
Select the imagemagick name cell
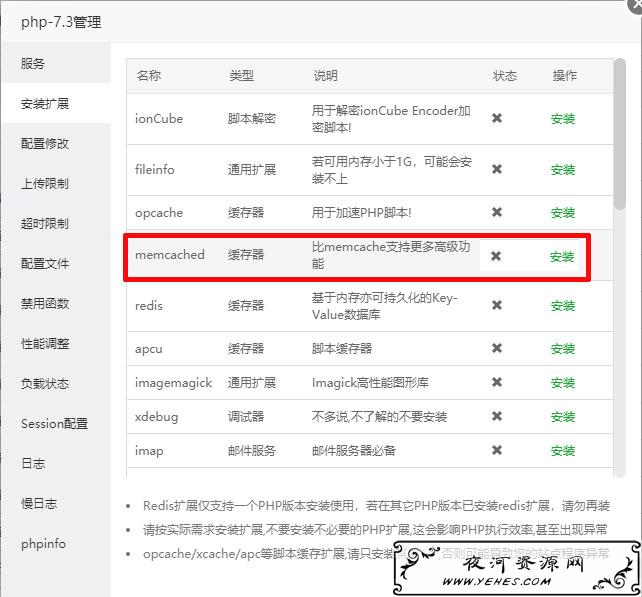[174, 383]
